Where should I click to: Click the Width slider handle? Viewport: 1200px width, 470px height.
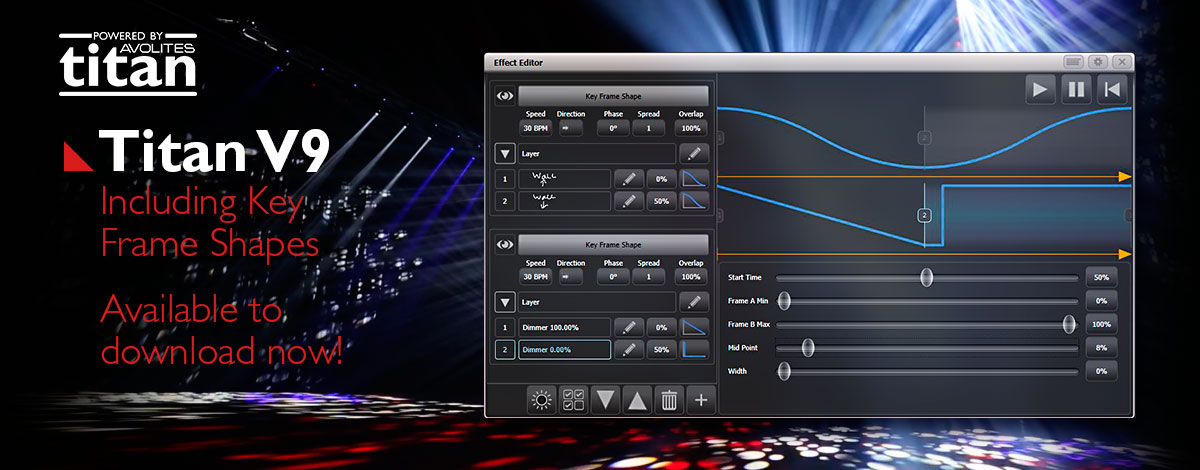pyautogui.click(x=784, y=371)
